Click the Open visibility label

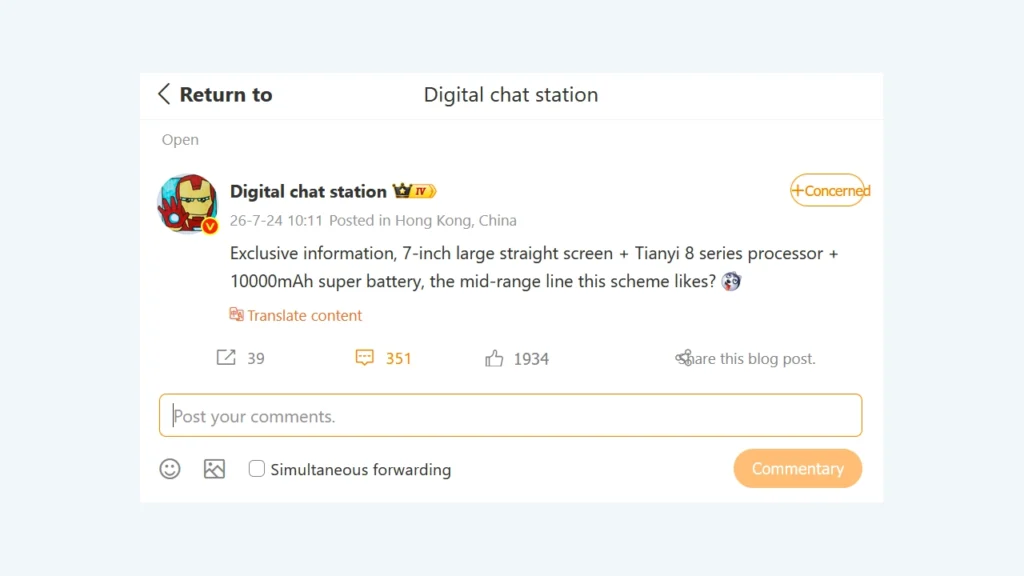180,140
